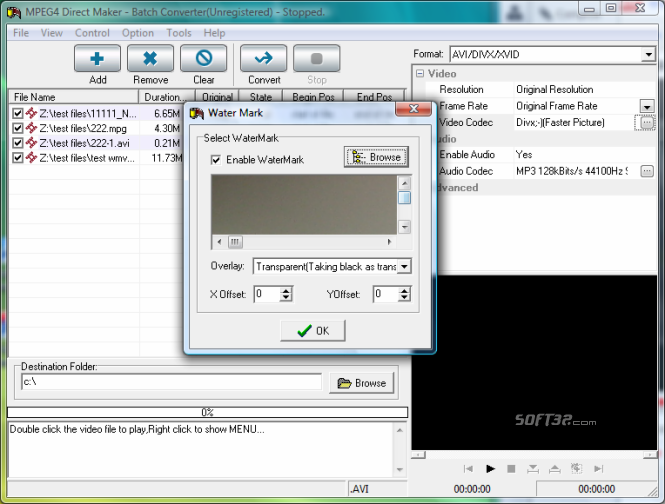Click file icon for 222-1.avi row
This screenshot has width=665, height=504.
point(31,143)
